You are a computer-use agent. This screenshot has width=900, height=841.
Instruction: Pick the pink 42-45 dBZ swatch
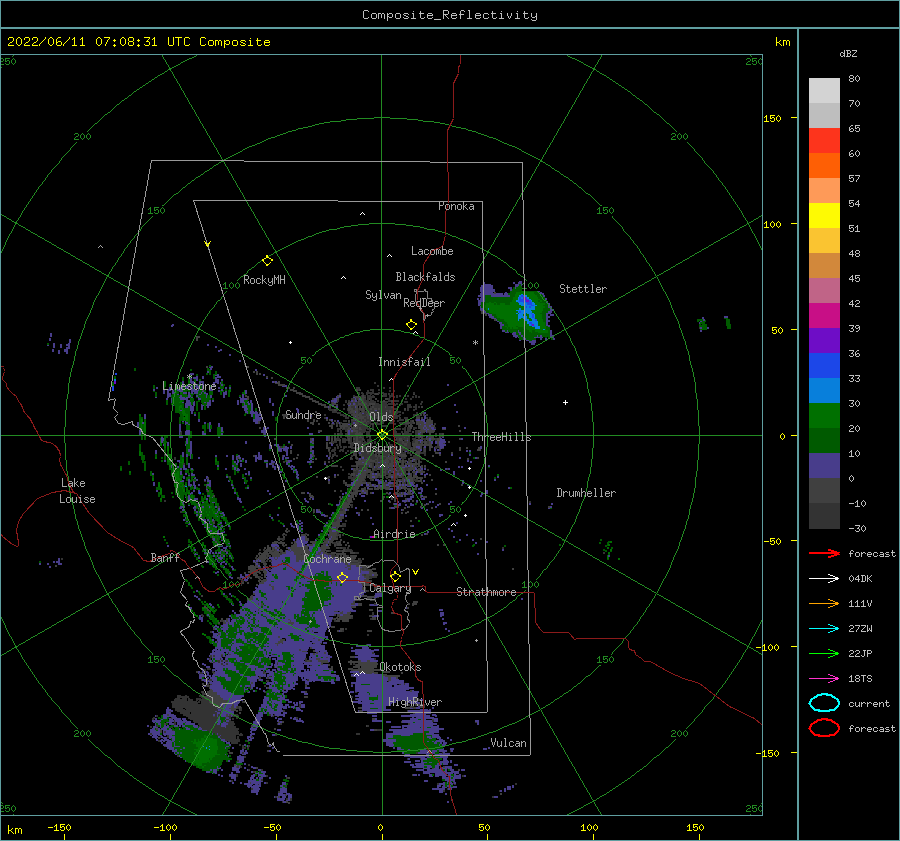pos(824,291)
